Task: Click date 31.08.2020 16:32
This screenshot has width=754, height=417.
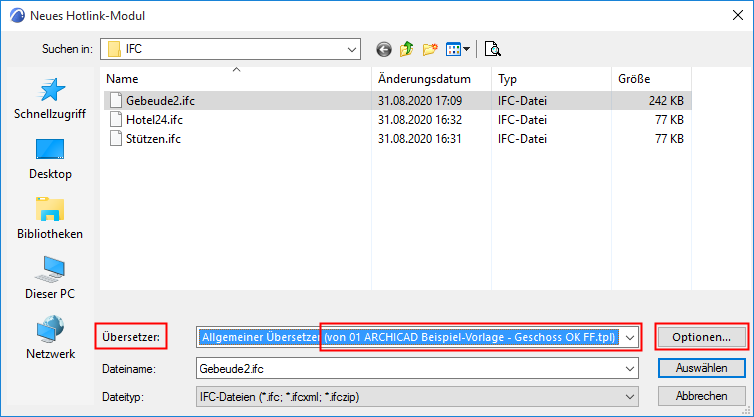Action: tap(420, 119)
